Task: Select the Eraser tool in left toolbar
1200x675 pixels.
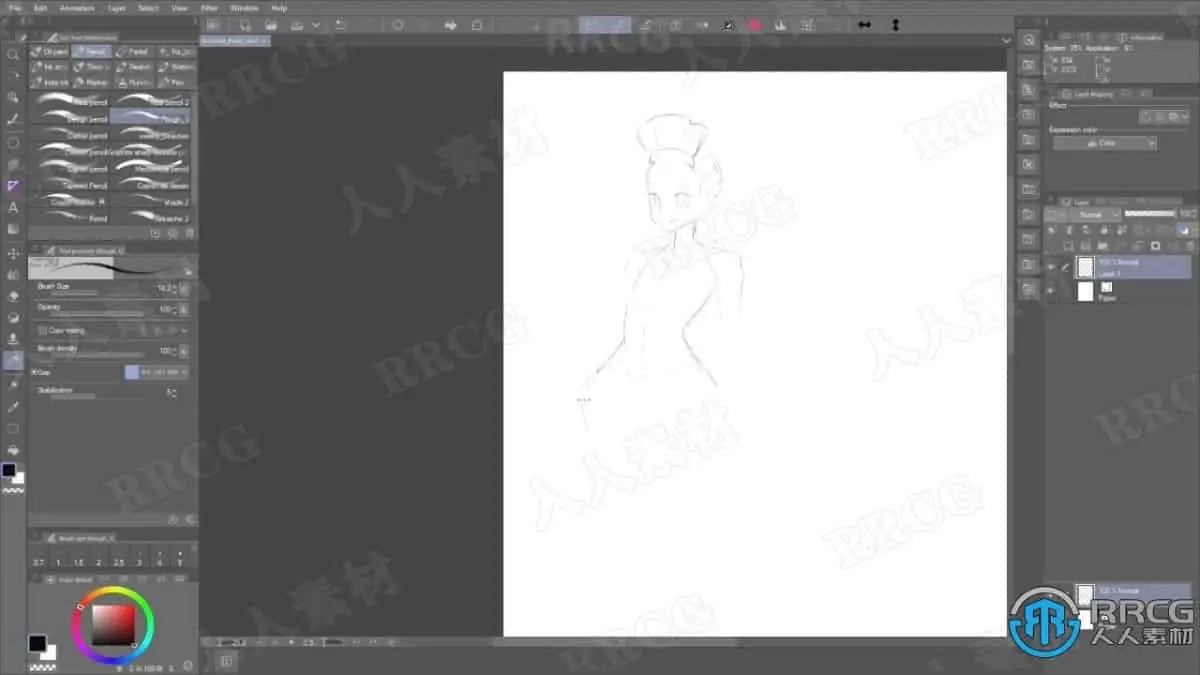Action: pyautogui.click(x=13, y=296)
